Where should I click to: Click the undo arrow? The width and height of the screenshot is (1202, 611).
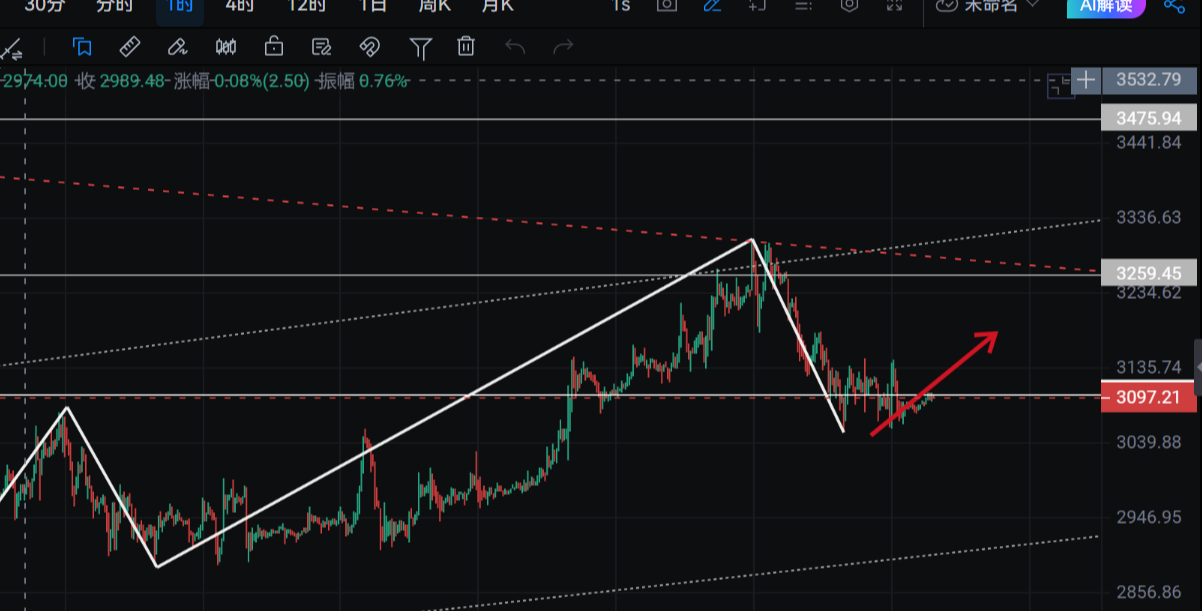tap(514, 46)
